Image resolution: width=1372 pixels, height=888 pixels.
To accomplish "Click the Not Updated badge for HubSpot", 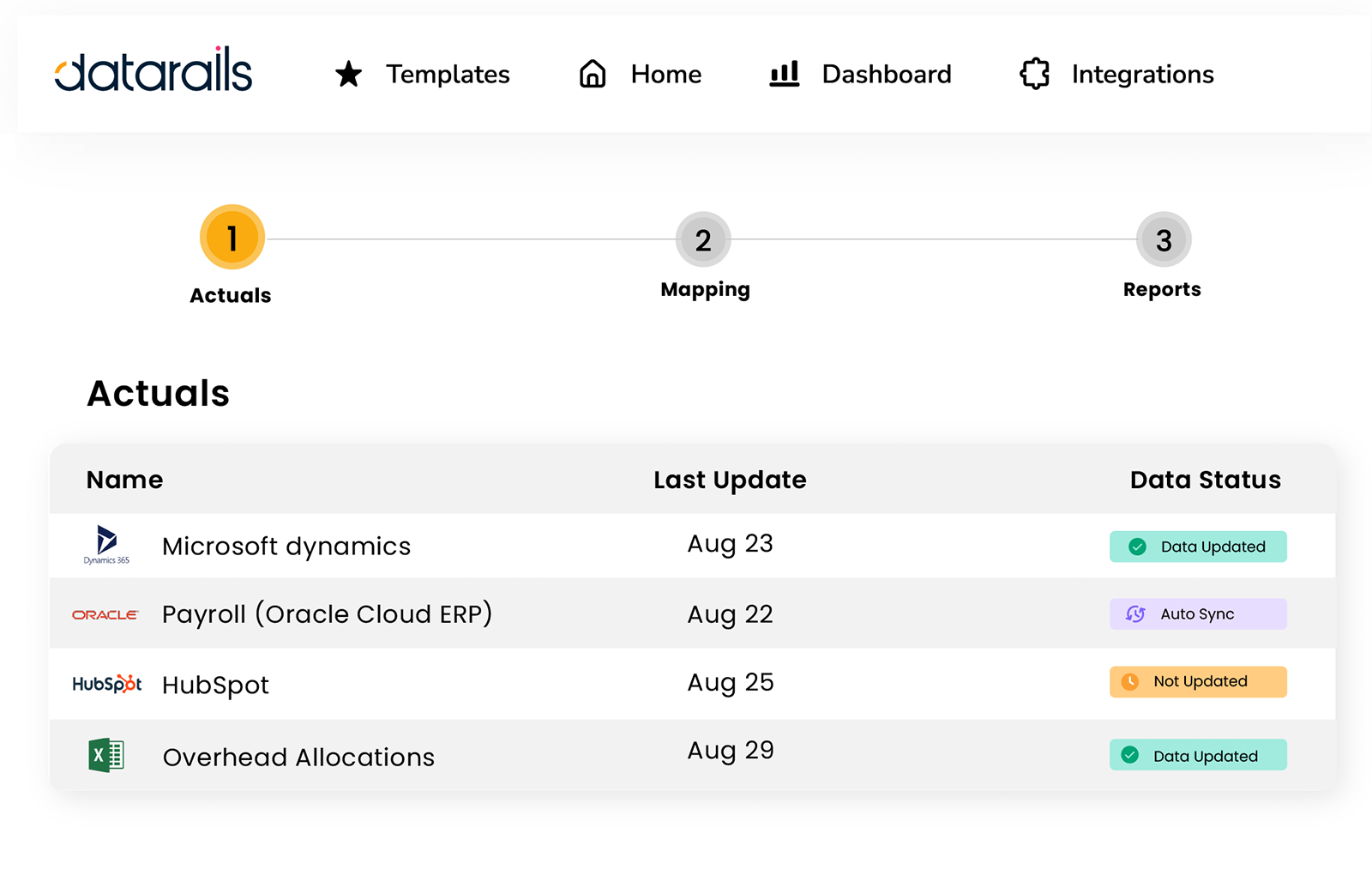I will [x=1198, y=681].
